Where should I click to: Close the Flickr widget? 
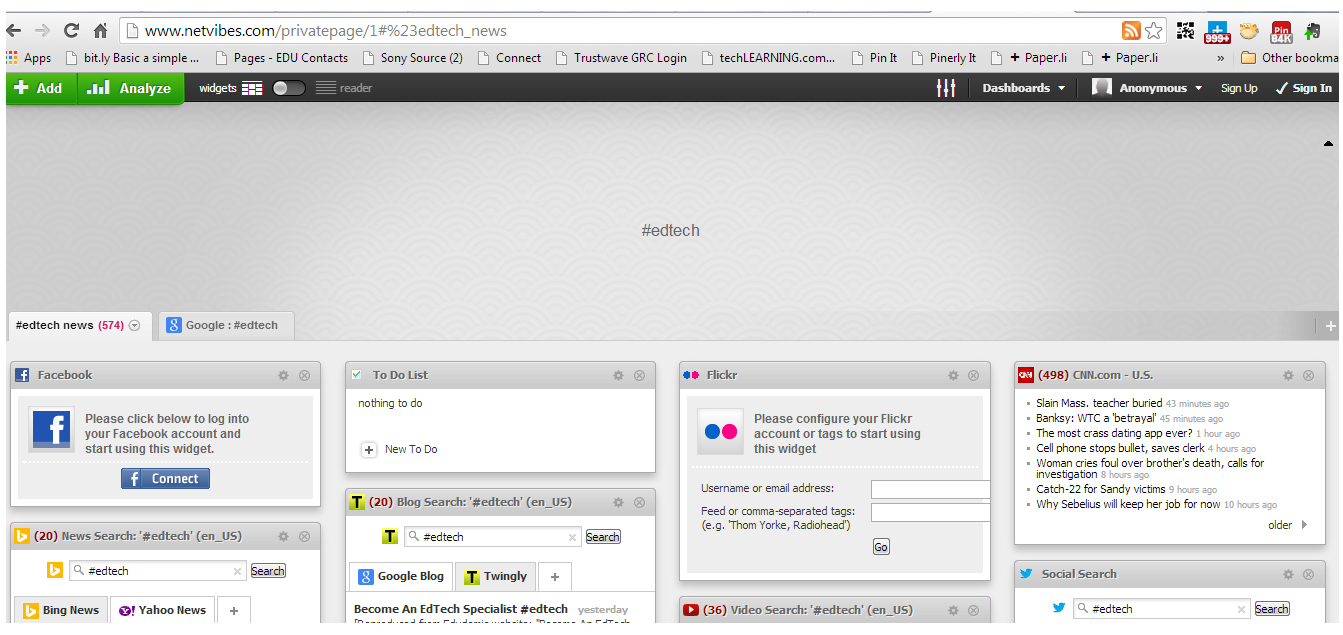[973, 375]
